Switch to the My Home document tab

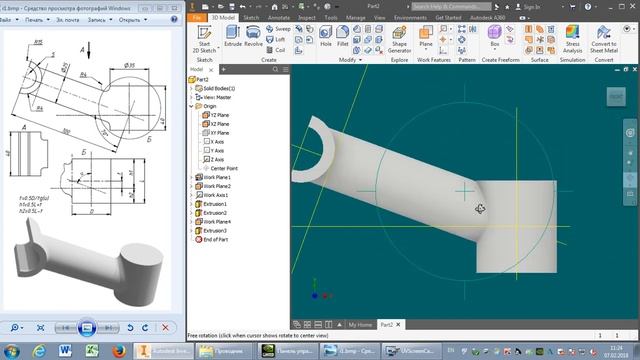tap(360, 324)
